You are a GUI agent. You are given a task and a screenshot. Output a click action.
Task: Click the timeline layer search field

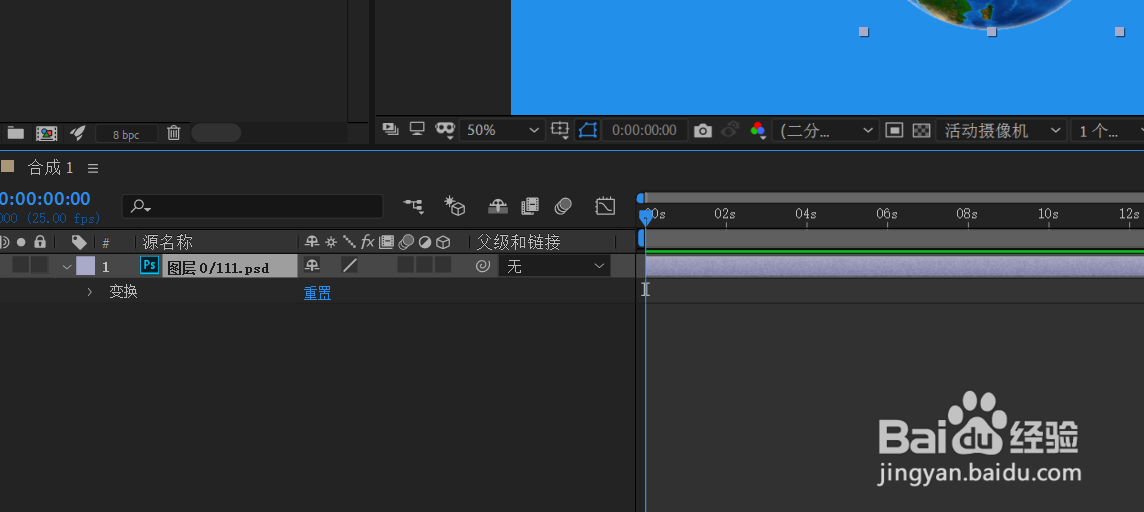click(252, 206)
